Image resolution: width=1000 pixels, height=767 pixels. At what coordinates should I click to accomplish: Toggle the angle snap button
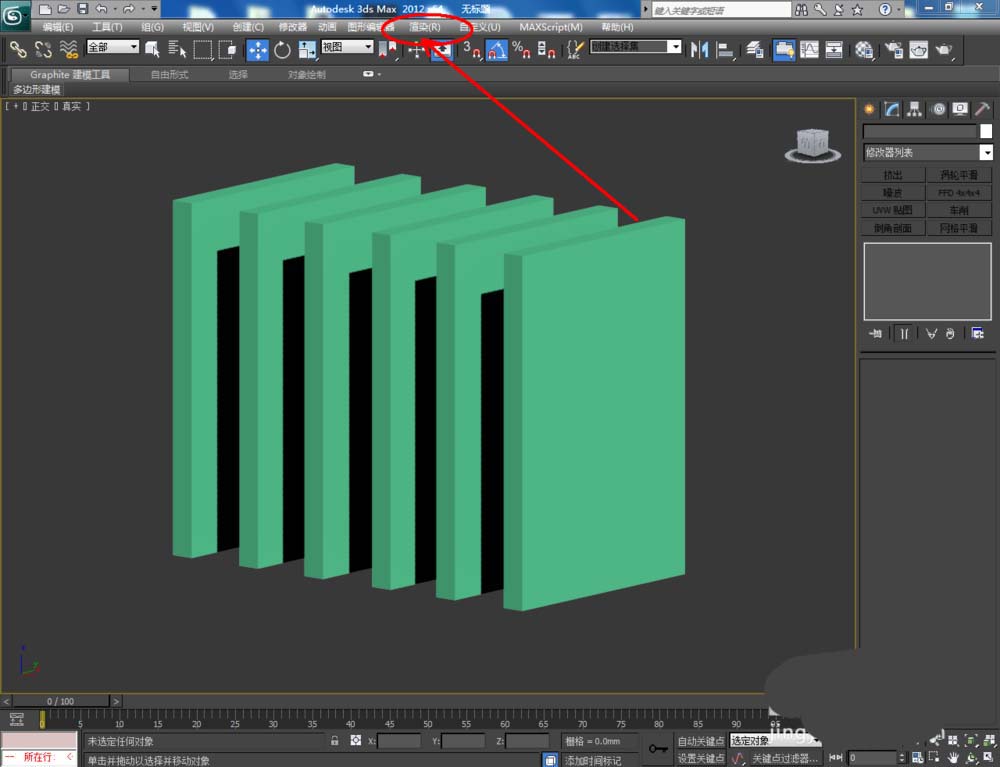tap(497, 49)
